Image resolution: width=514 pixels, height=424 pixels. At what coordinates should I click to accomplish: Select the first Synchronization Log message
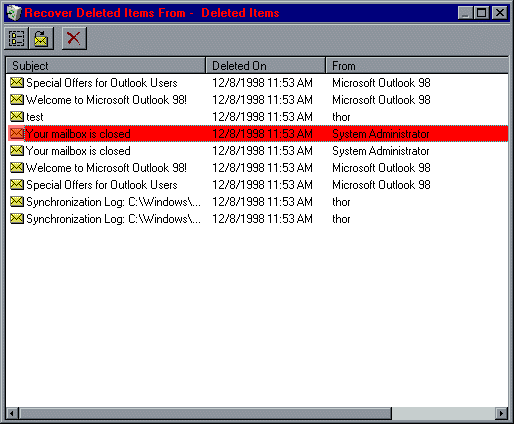click(257, 202)
